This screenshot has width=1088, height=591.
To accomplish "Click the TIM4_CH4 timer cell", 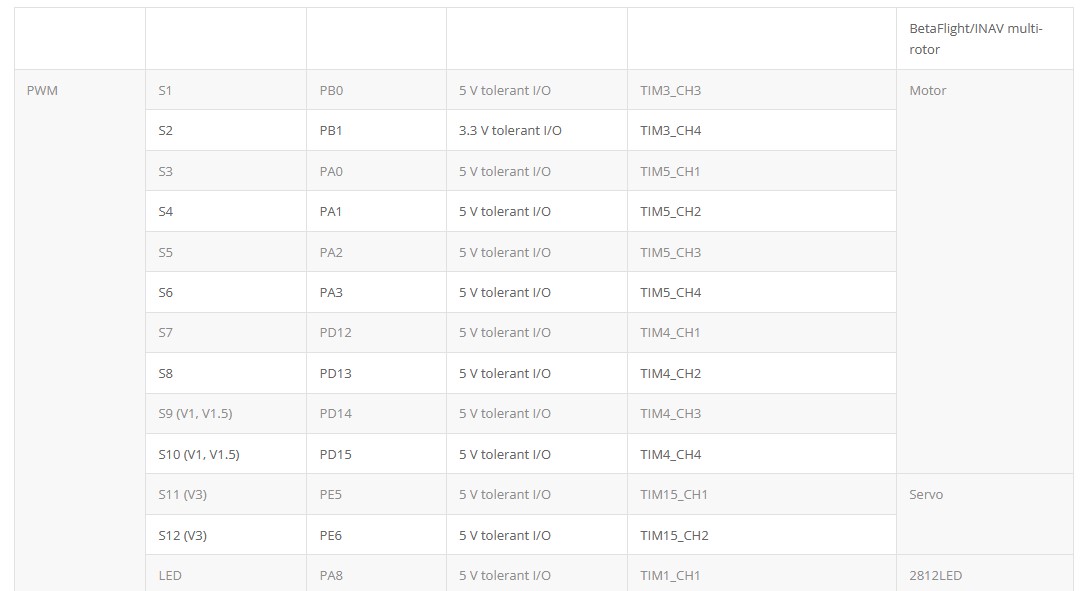I will 762,454.
